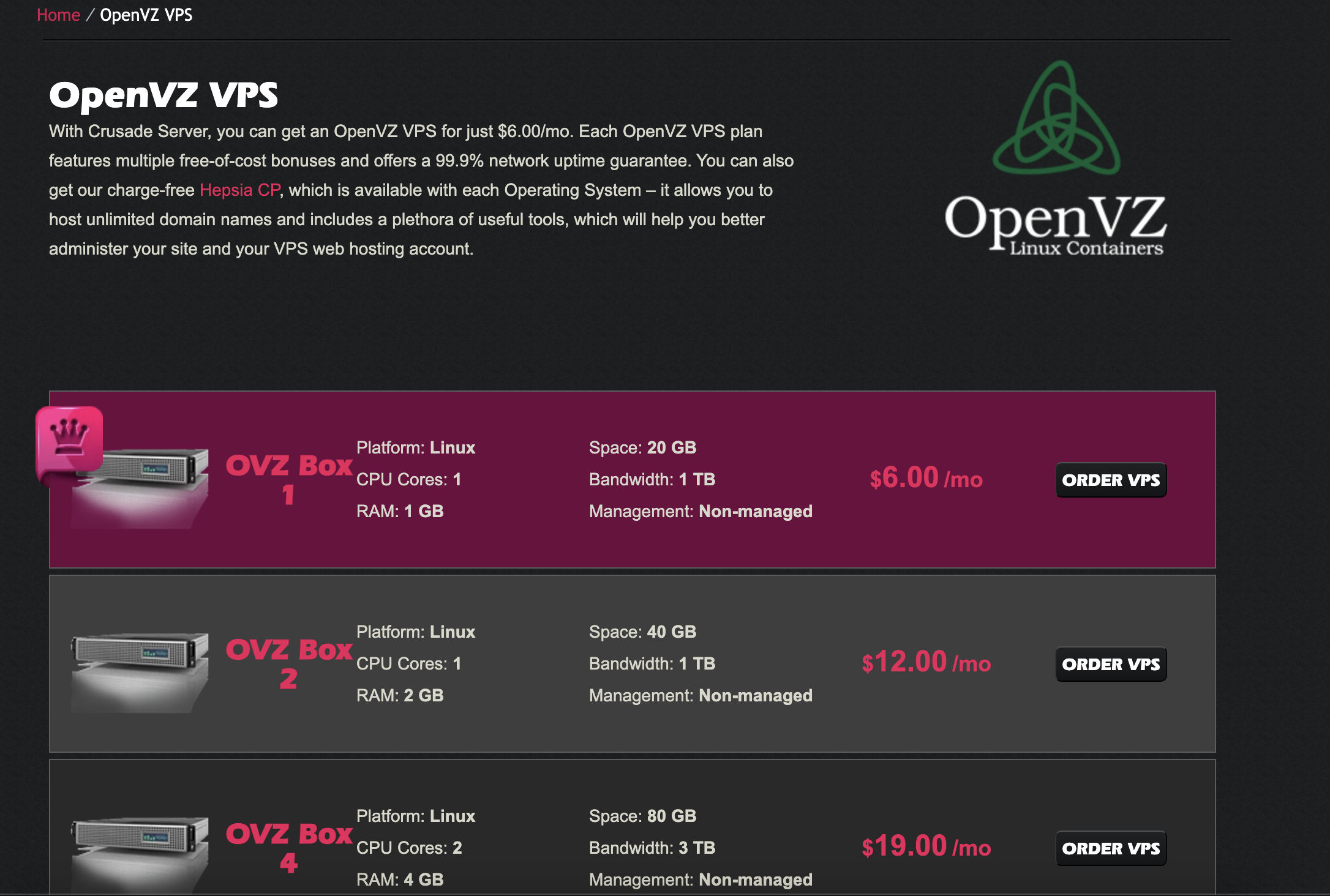Click the OVZ Box 2 server image
This screenshot has height=896, width=1330.
click(x=140, y=671)
